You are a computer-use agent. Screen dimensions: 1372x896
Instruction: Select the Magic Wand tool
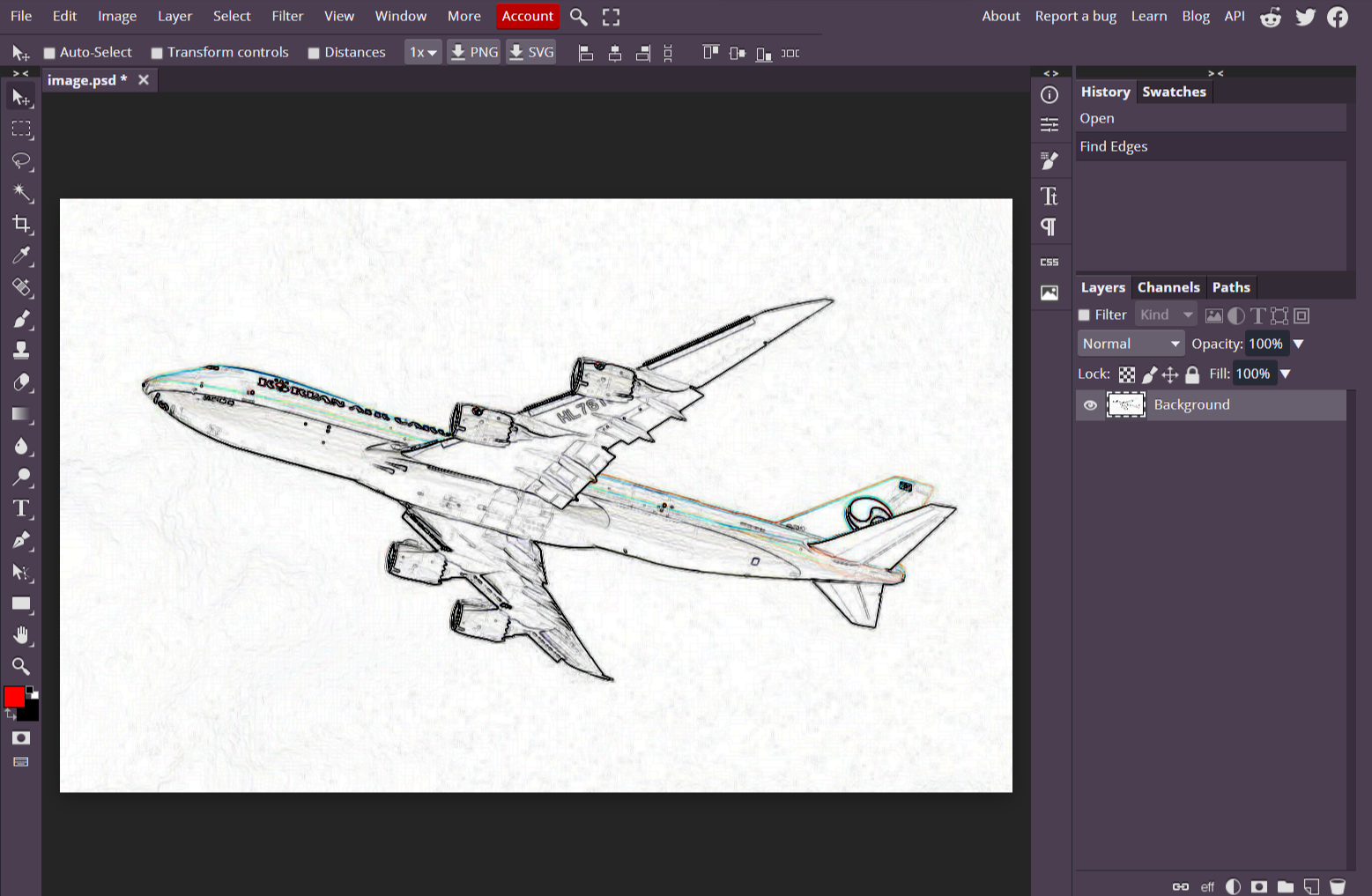[x=21, y=192]
